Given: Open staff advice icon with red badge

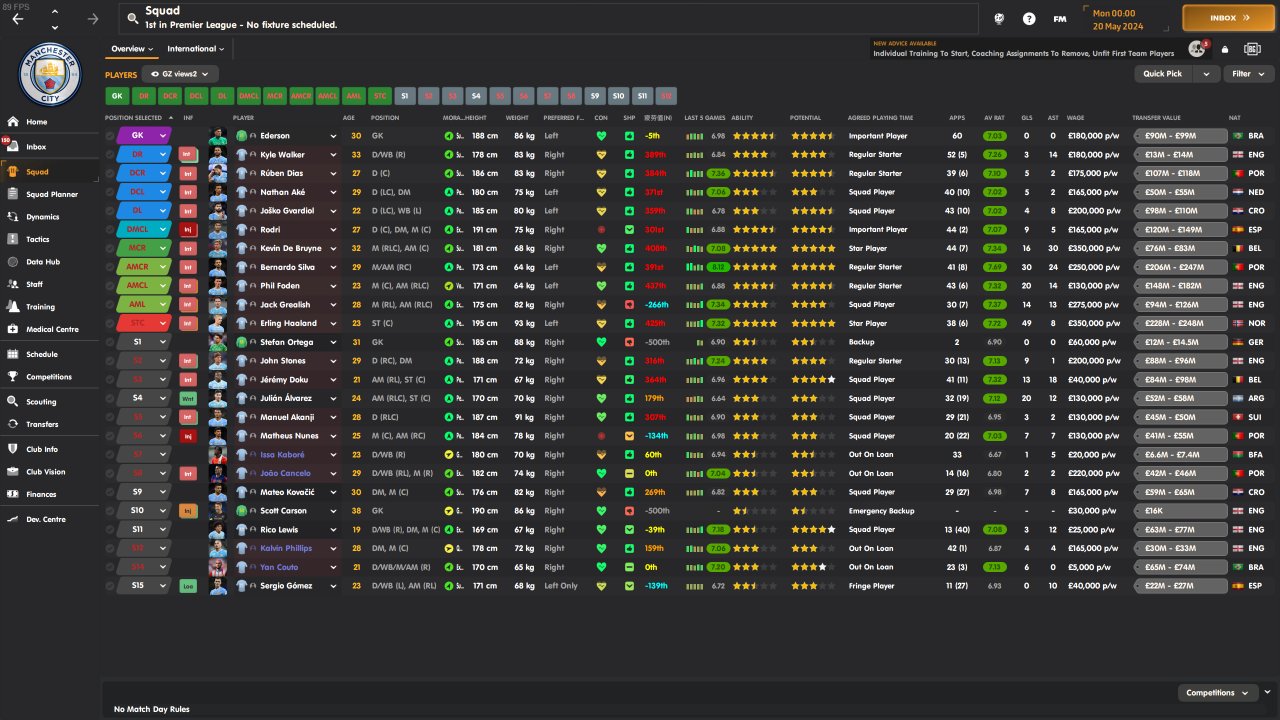Looking at the screenshot, I should coord(1197,49).
